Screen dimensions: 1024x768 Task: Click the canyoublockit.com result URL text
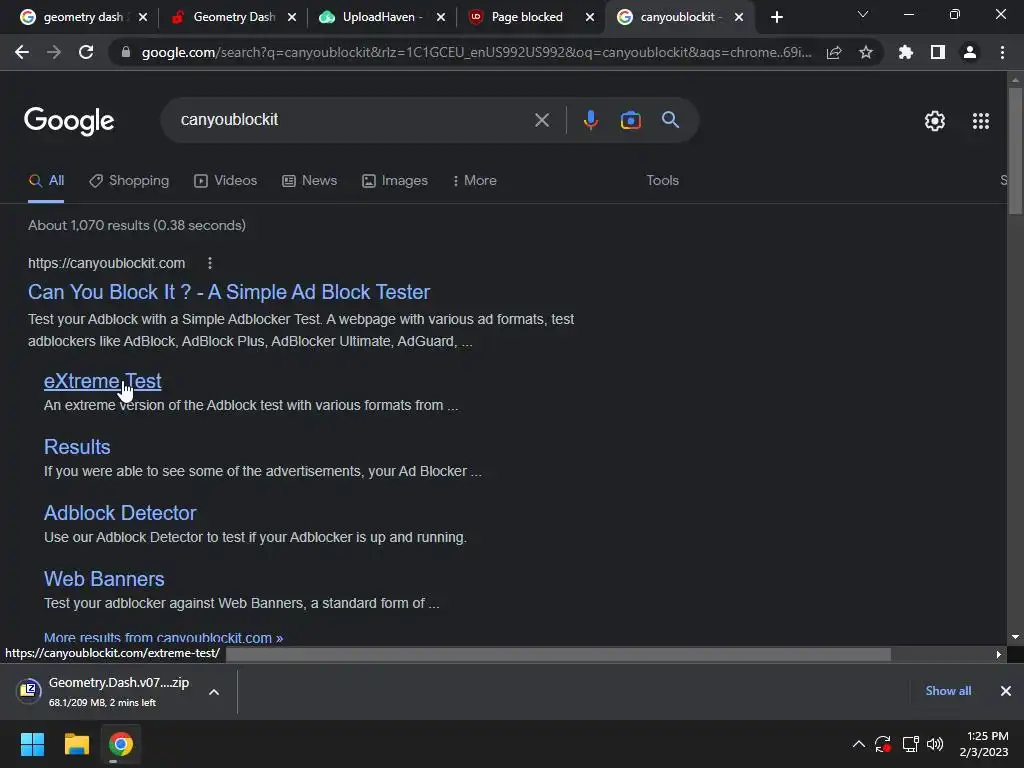coord(106,263)
